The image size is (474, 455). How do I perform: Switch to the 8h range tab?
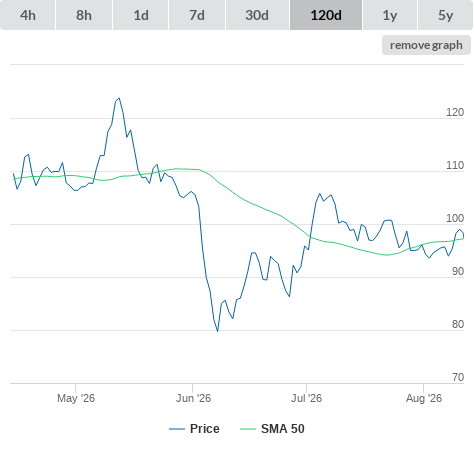tap(84, 15)
